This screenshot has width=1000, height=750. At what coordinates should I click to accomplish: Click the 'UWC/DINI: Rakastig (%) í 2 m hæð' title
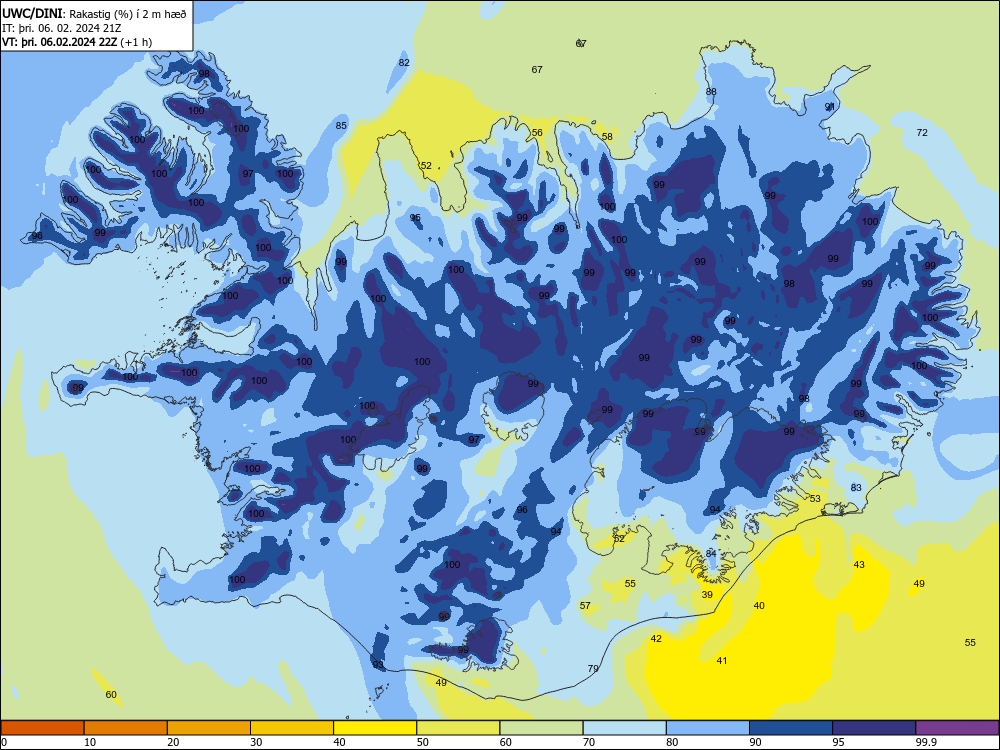94,14
